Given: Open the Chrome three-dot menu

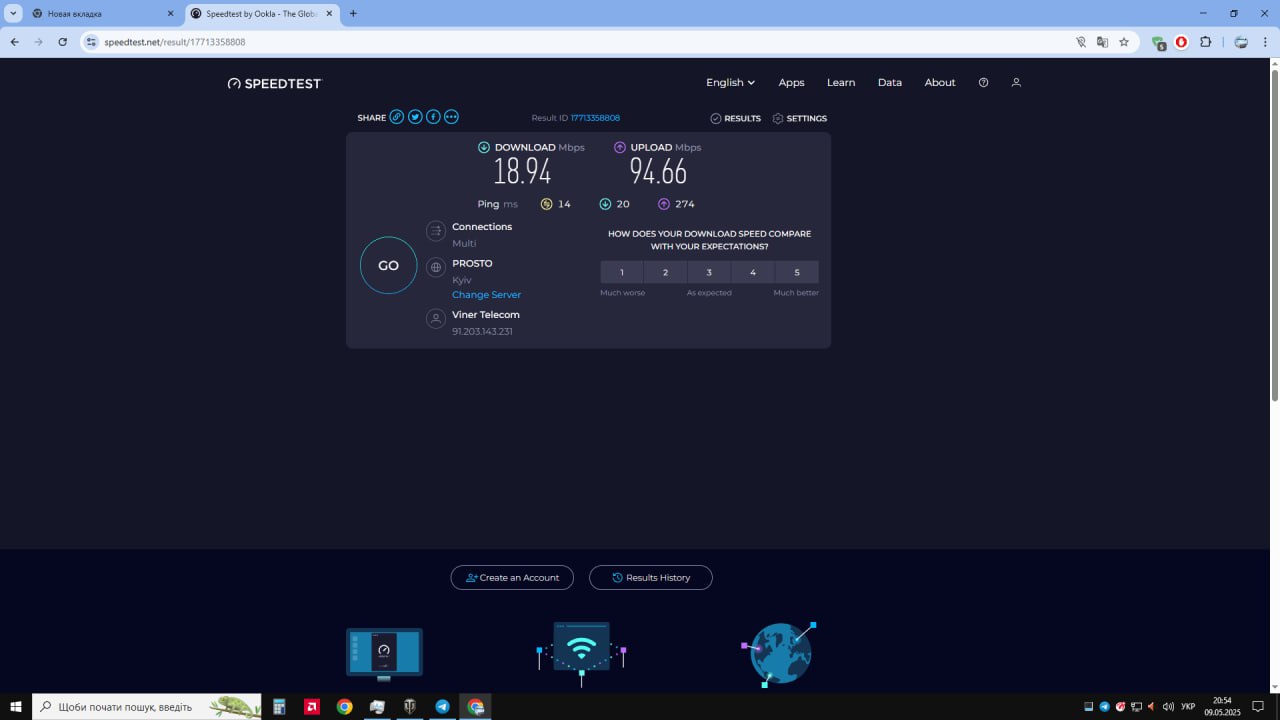Looking at the screenshot, I should (x=1265, y=42).
